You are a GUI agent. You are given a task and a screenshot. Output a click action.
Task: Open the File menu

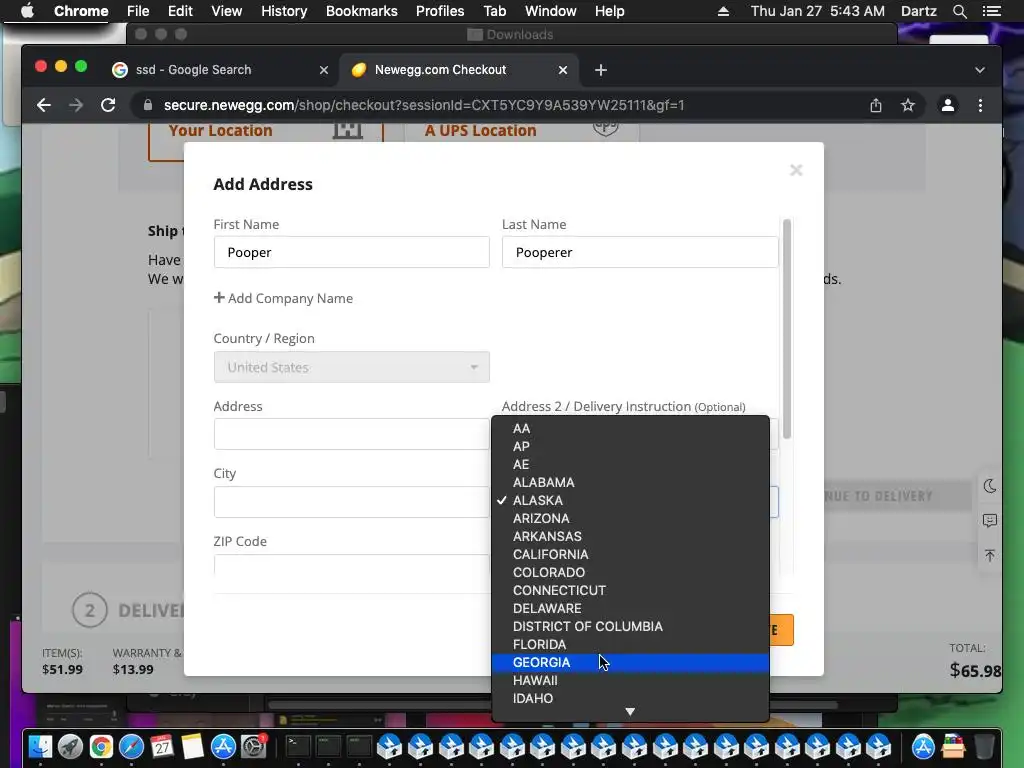(138, 11)
